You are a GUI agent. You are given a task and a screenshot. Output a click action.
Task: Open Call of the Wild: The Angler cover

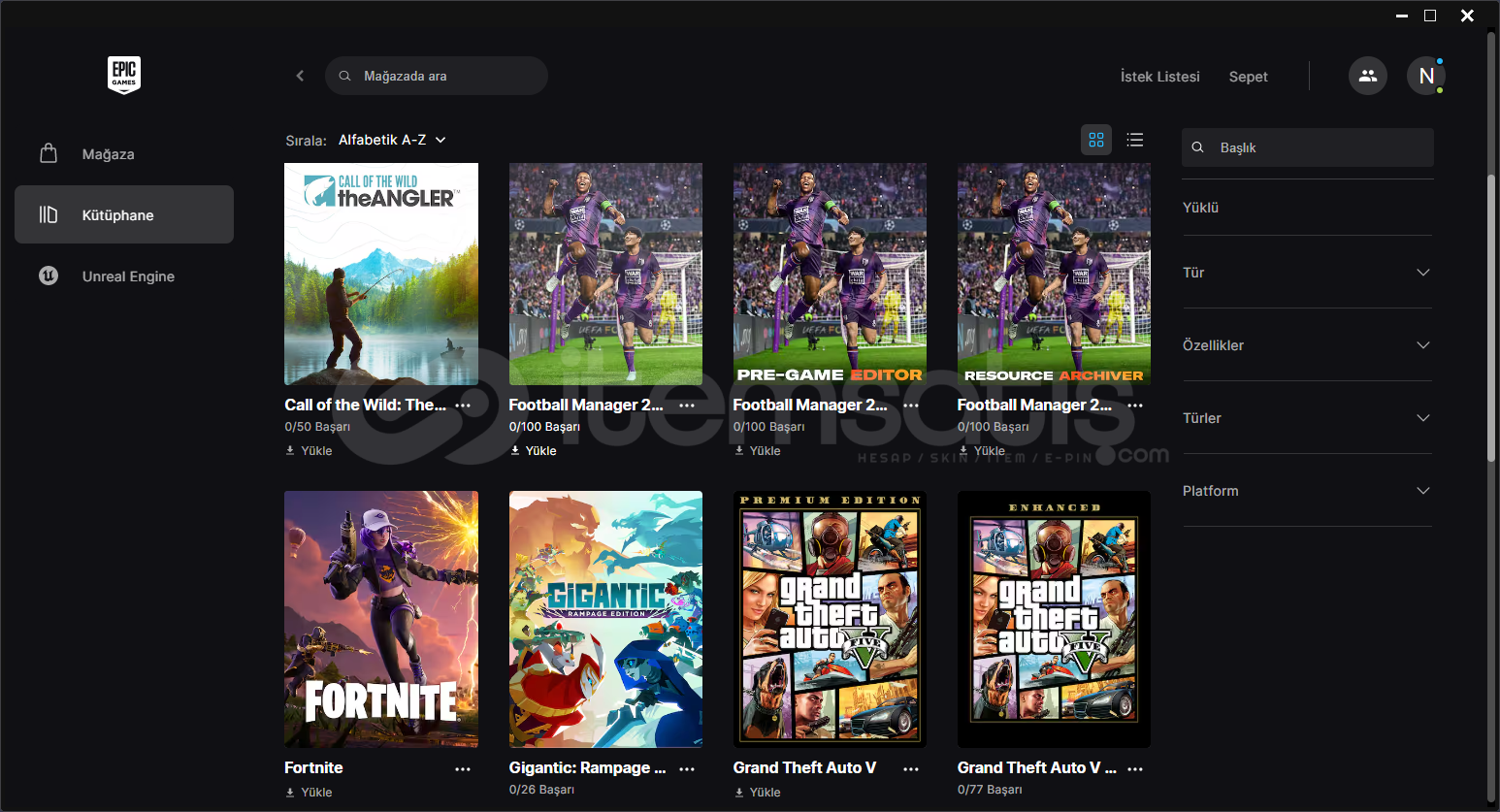point(381,274)
